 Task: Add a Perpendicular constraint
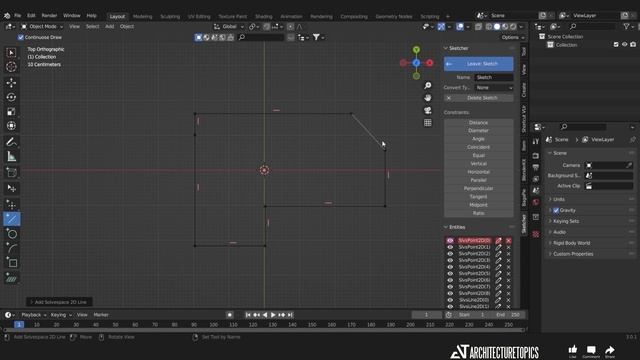click(x=478, y=189)
